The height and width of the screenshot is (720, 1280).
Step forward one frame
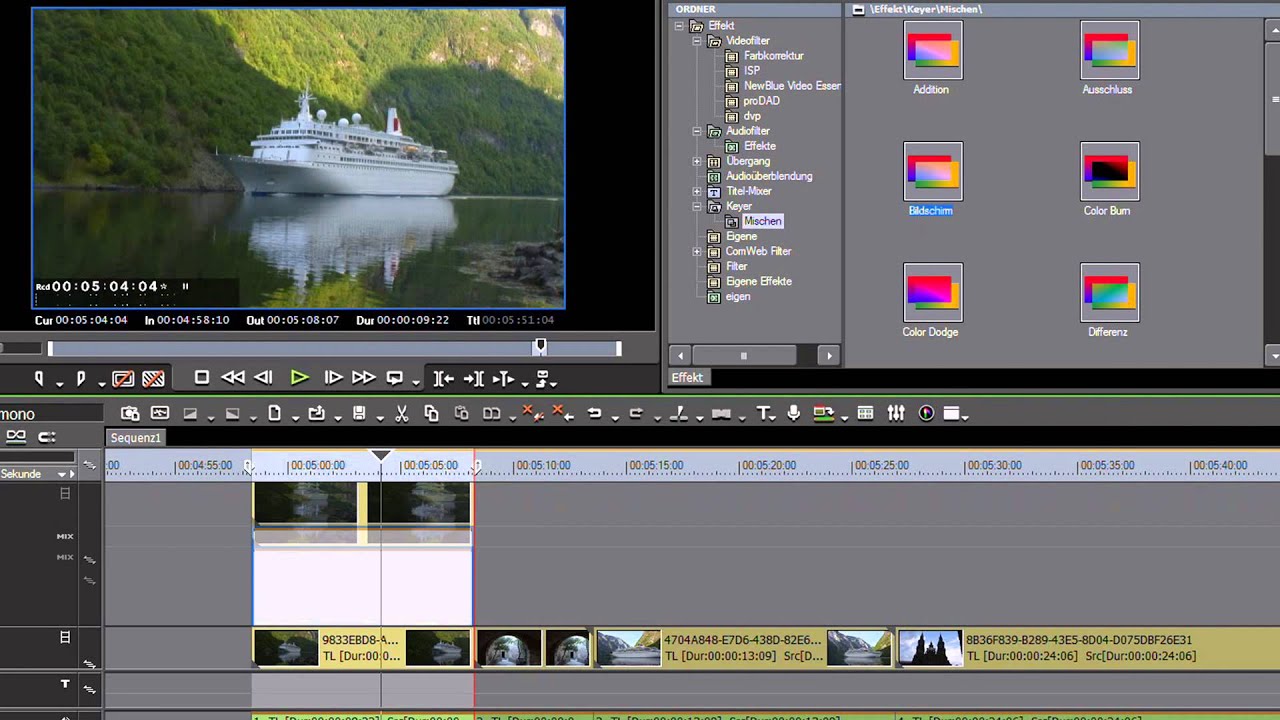tap(333, 378)
